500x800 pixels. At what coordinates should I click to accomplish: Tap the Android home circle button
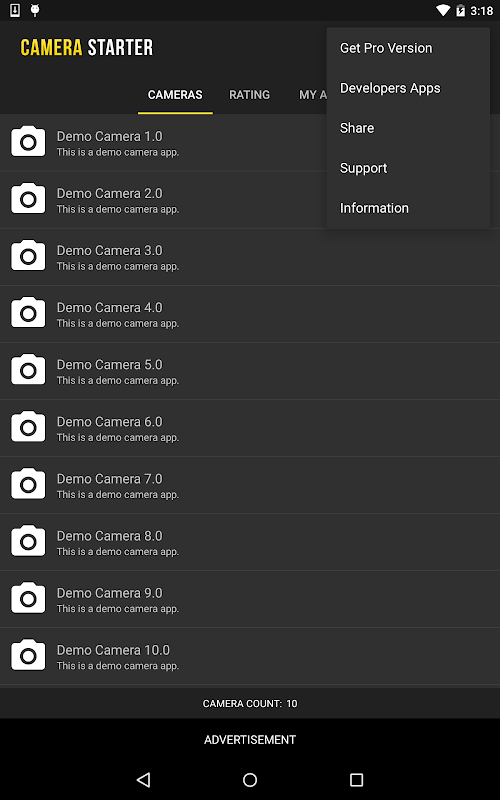(x=250, y=779)
